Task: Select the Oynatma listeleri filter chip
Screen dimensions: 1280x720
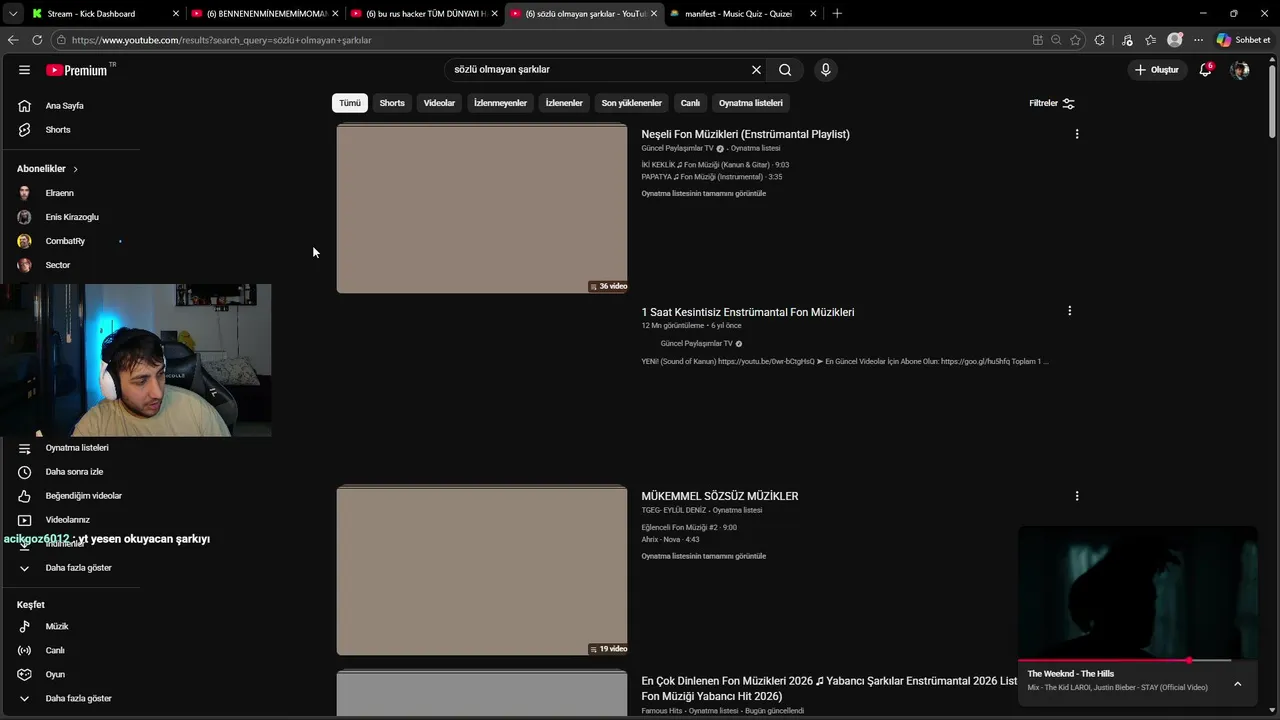Action: tap(751, 103)
